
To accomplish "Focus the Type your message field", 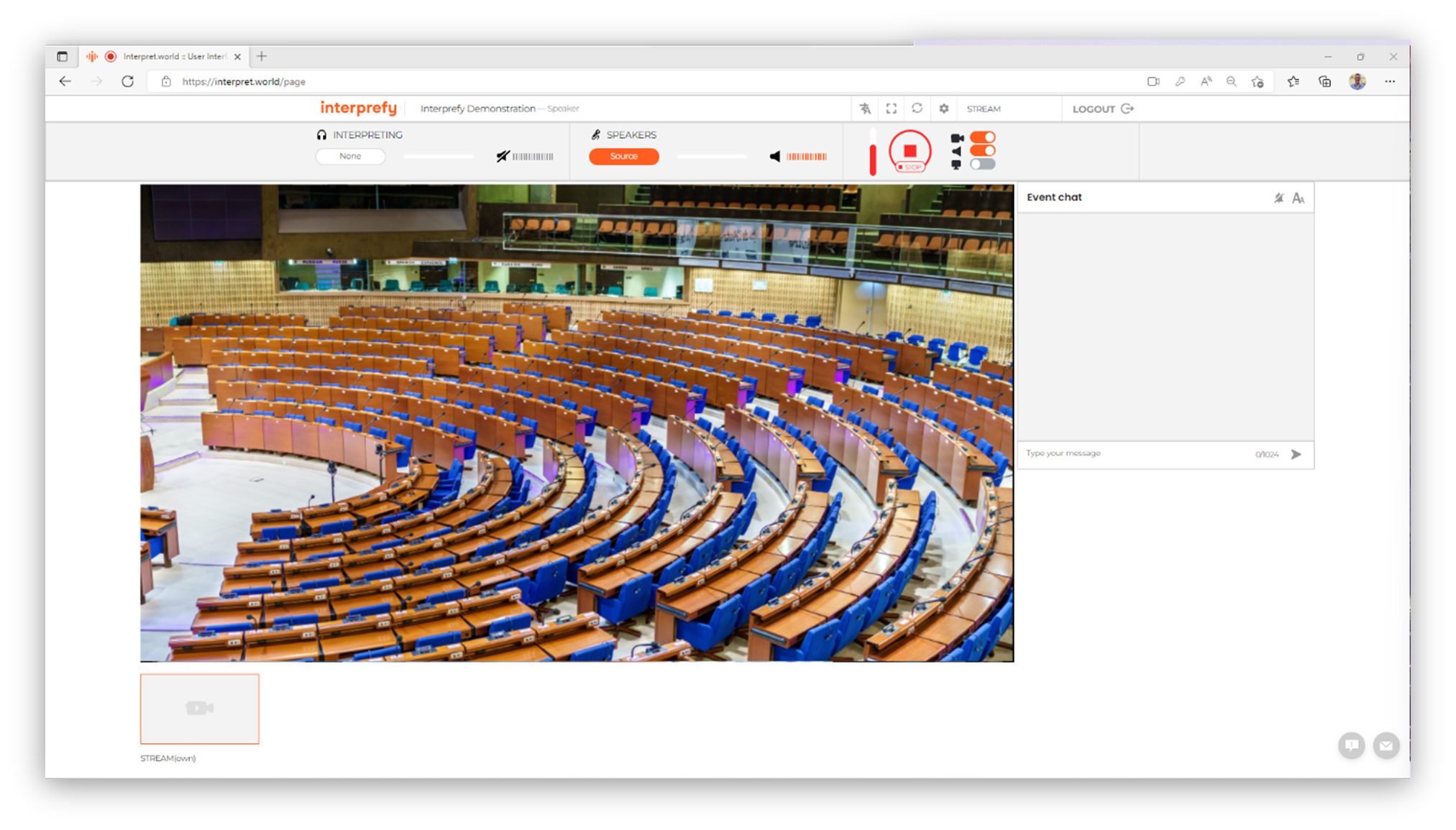I will [1136, 453].
